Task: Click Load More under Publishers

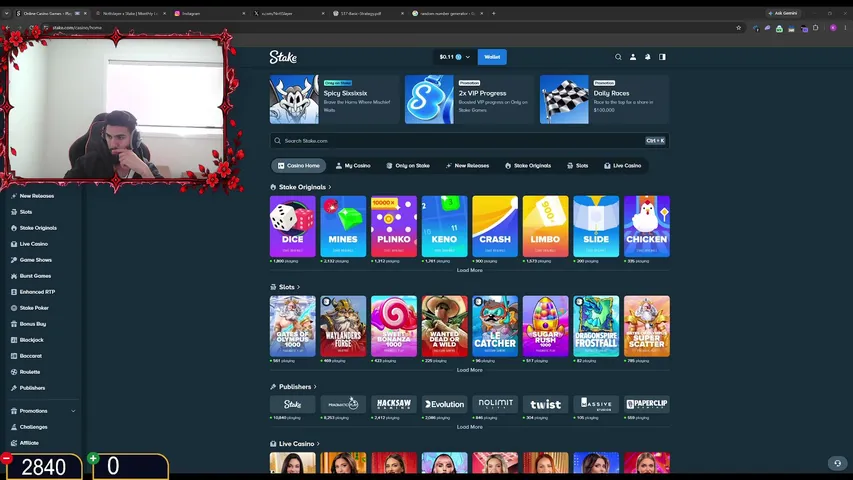Action: pos(469,427)
